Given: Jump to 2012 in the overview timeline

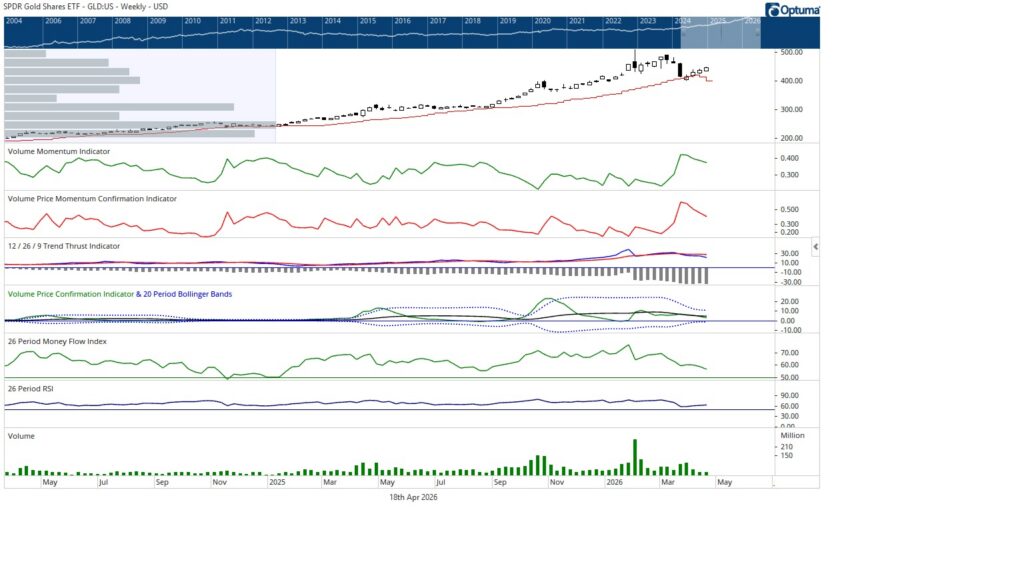Looking at the screenshot, I should tap(264, 20).
